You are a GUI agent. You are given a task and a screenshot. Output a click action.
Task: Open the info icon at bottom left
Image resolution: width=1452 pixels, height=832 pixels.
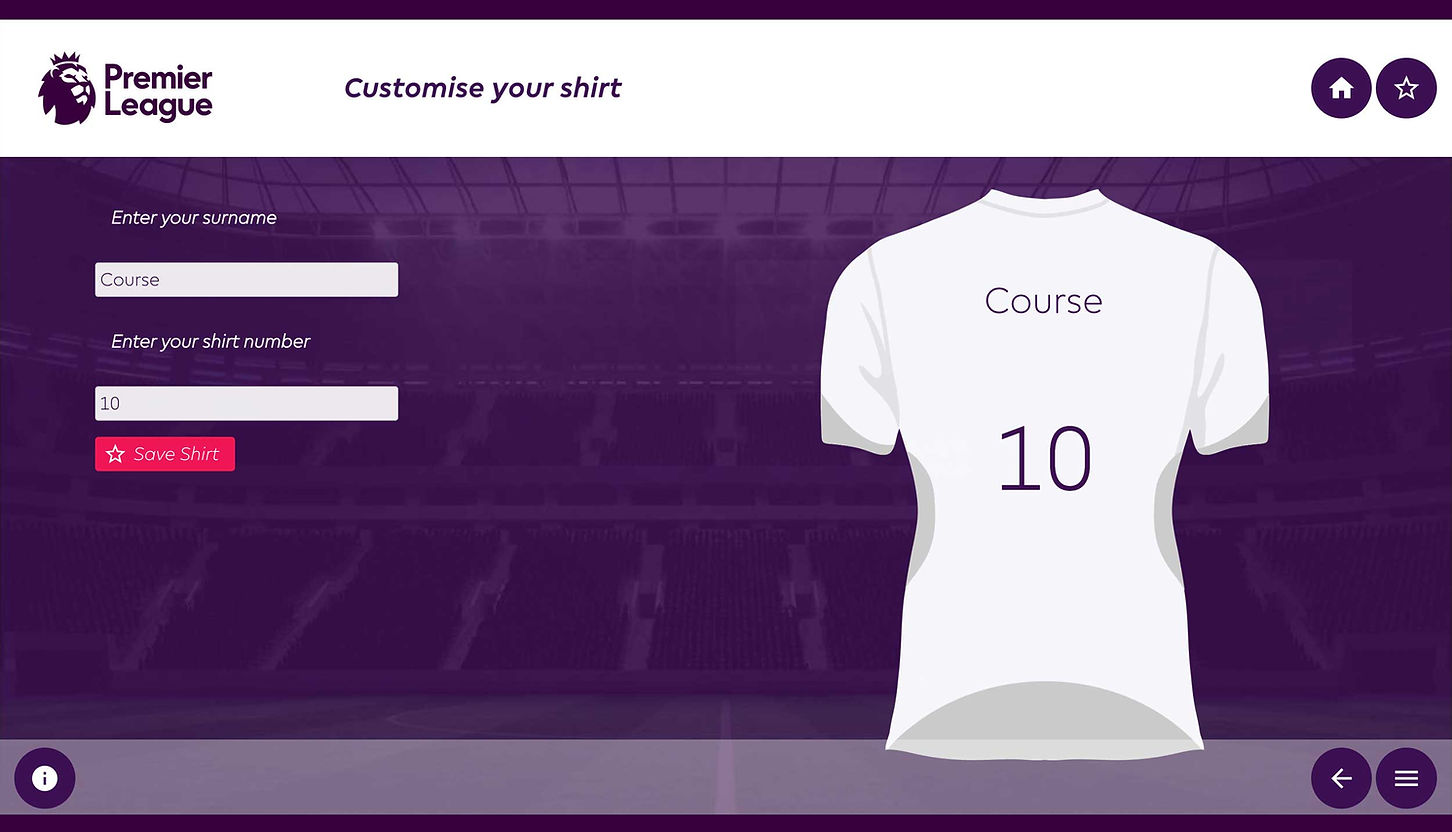[44, 778]
